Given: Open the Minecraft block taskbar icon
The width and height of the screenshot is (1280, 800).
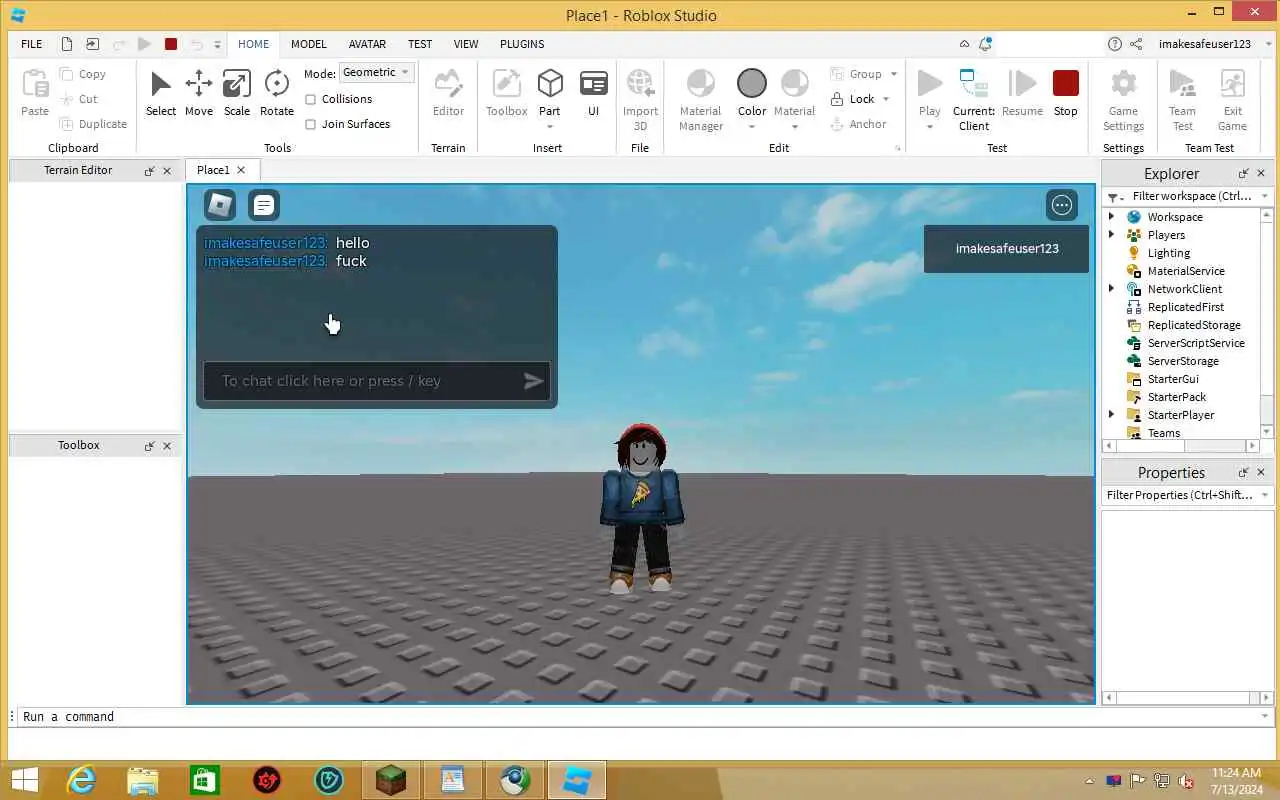Looking at the screenshot, I should click(x=391, y=780).
